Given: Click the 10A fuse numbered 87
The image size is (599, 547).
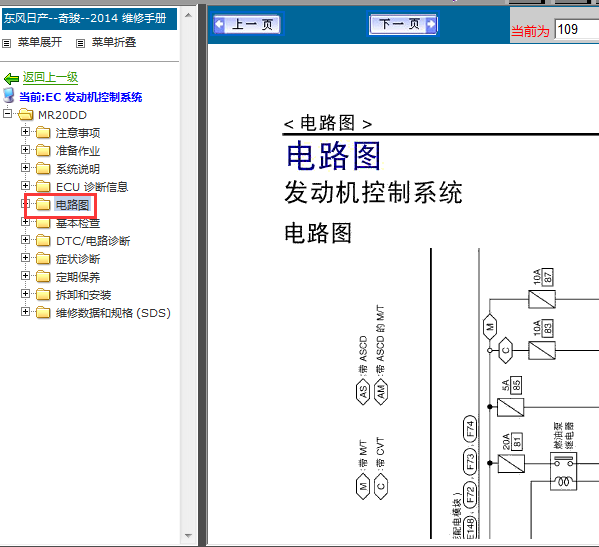Looking at the screenshot, I should (x=542, y=299).
